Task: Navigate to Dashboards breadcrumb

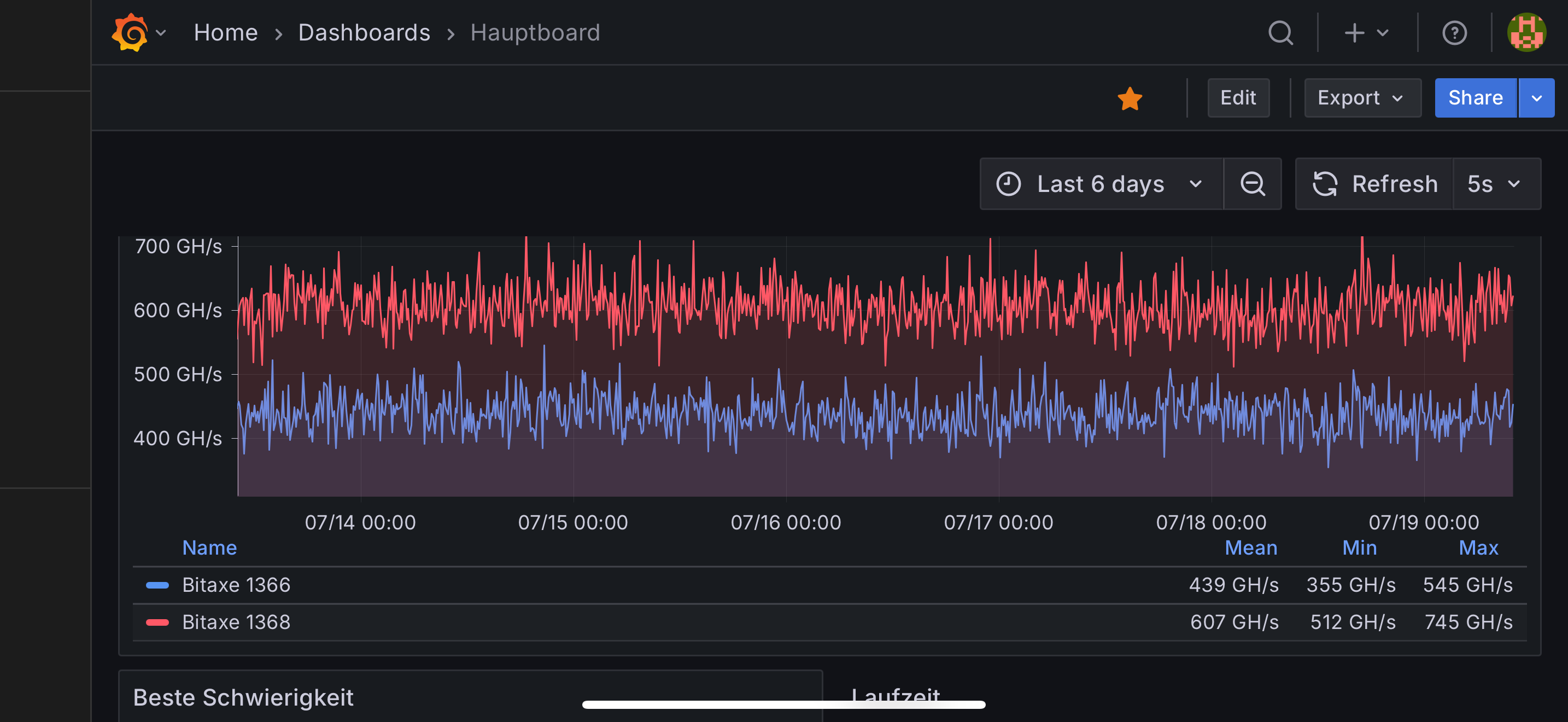Action: click(x=364, y=33)
